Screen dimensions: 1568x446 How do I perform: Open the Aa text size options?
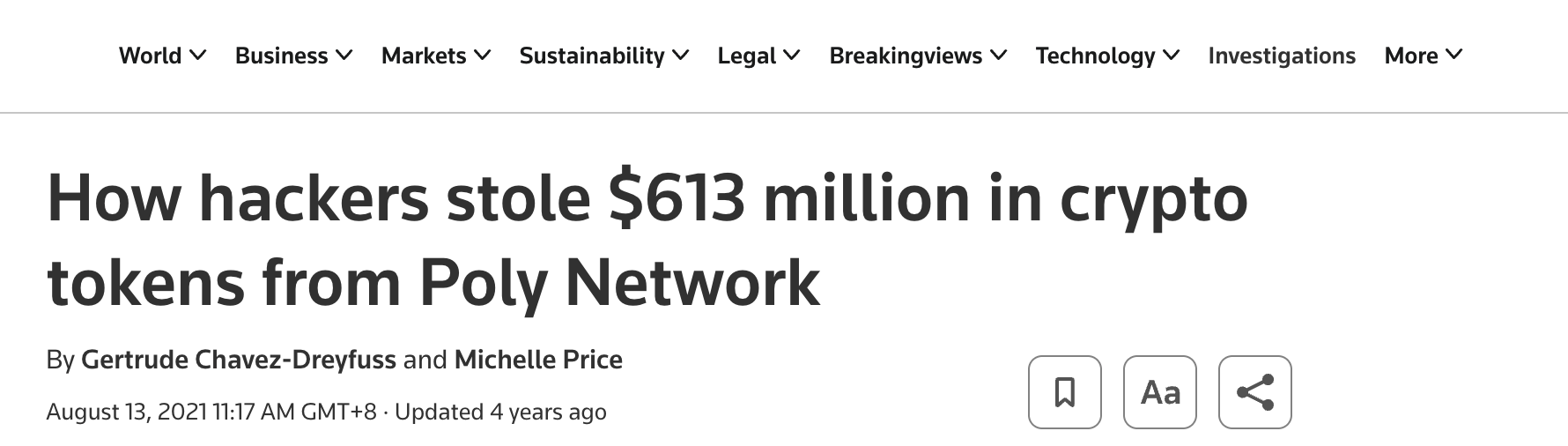pos(1159,392)
